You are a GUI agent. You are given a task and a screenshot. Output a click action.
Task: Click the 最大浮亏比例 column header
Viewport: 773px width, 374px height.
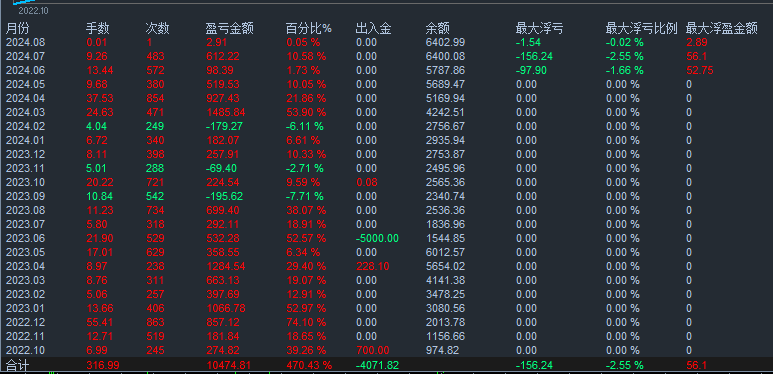(x=642, y=29)
